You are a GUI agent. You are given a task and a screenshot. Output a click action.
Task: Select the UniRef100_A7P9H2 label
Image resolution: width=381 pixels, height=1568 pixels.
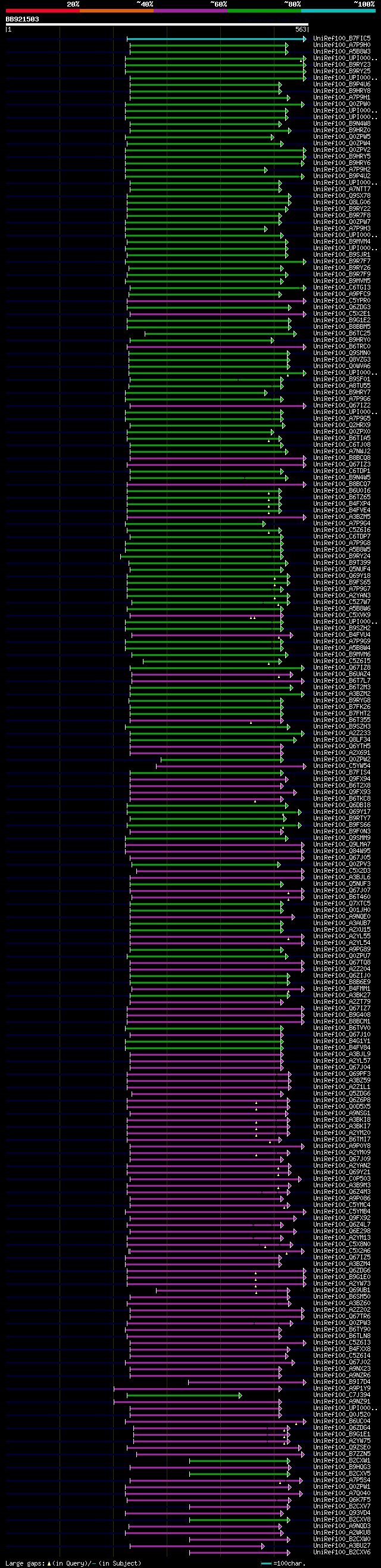(342, 170)
